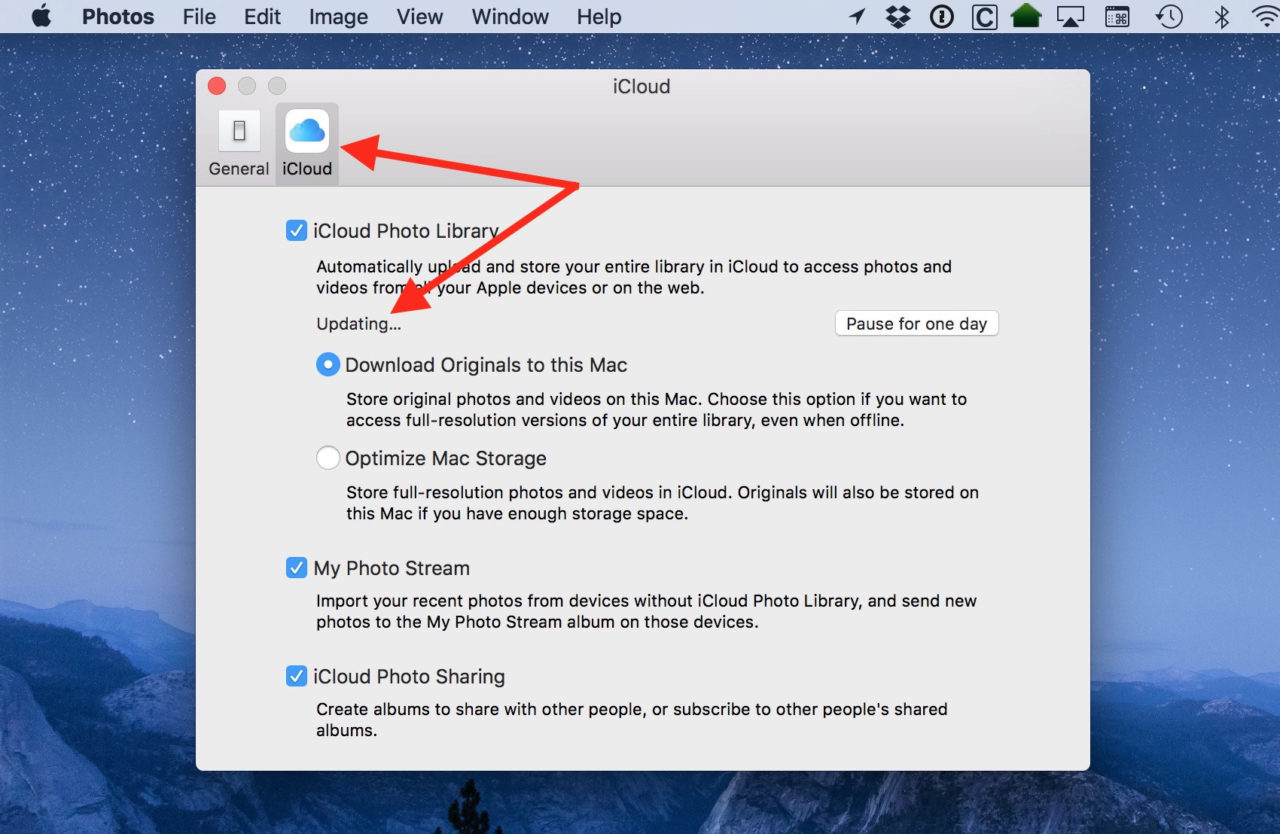
Task: Click the iCloud Photo Sharing label
Action: click(x=409, y=677)
